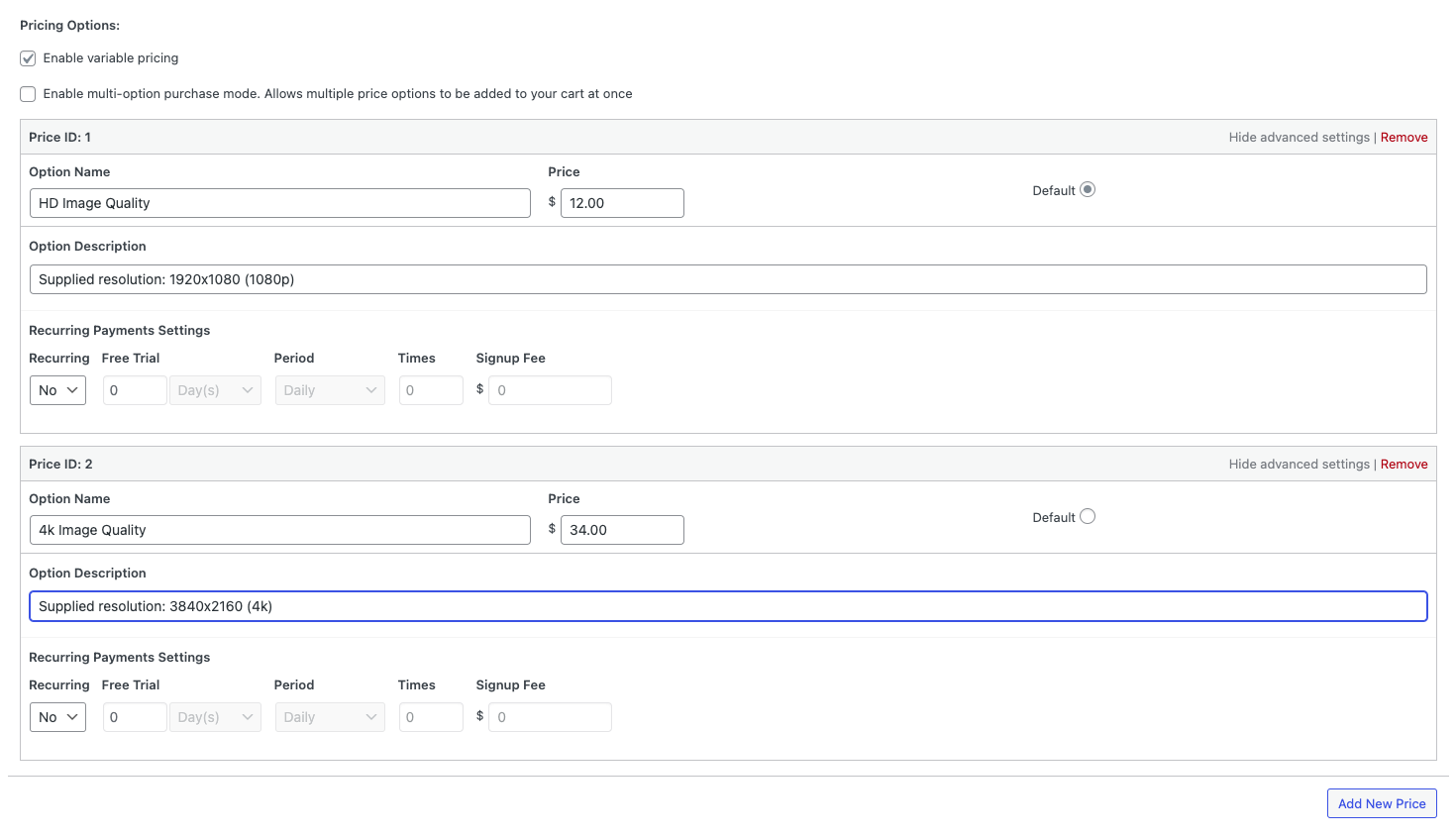This screenshot has height=838, width=1456.
Task: Hide advanced settings for Price ID 1
Action: click(1299, 138)
